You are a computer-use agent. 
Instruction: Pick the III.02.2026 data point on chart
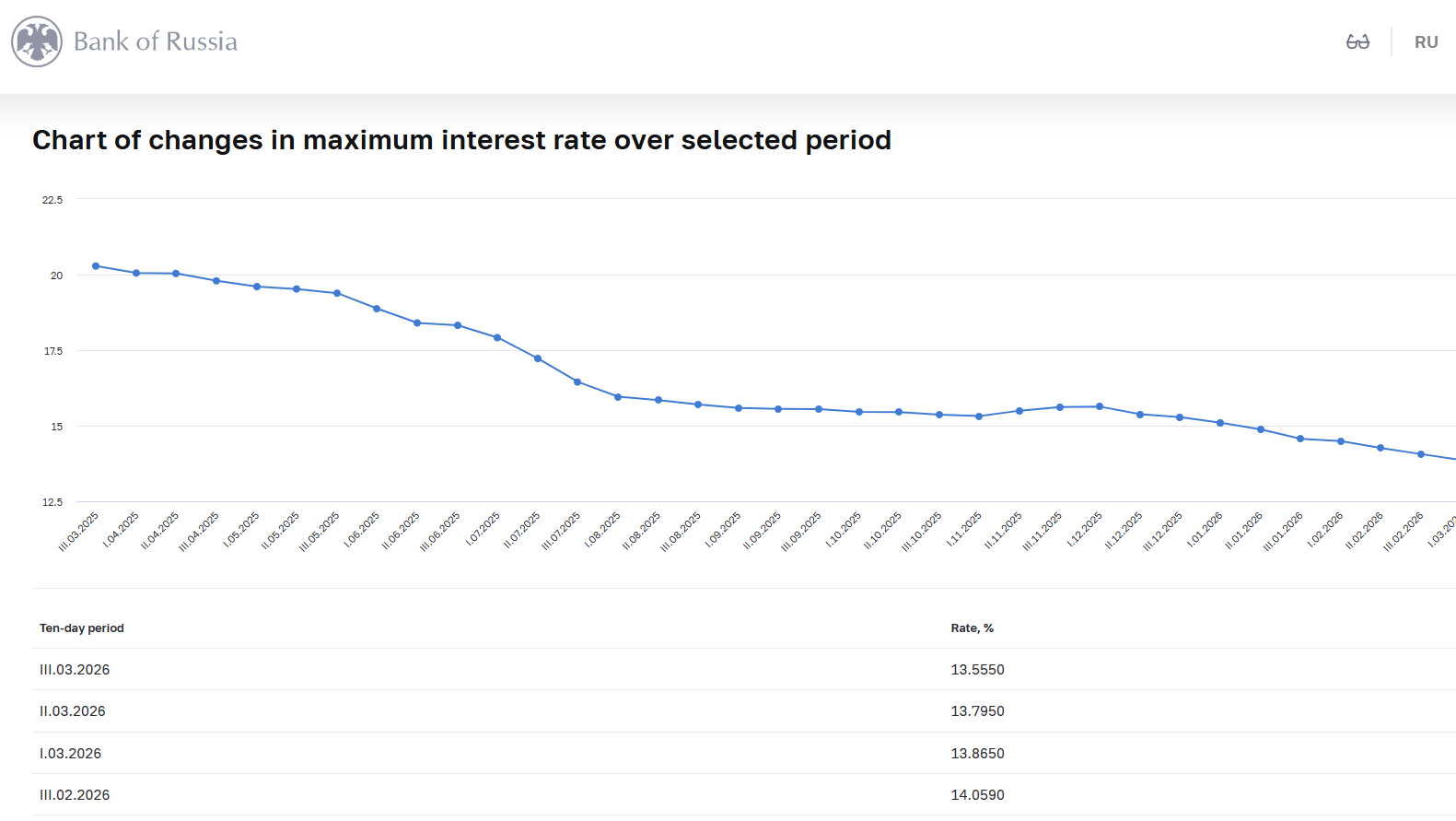(1421, 454)
